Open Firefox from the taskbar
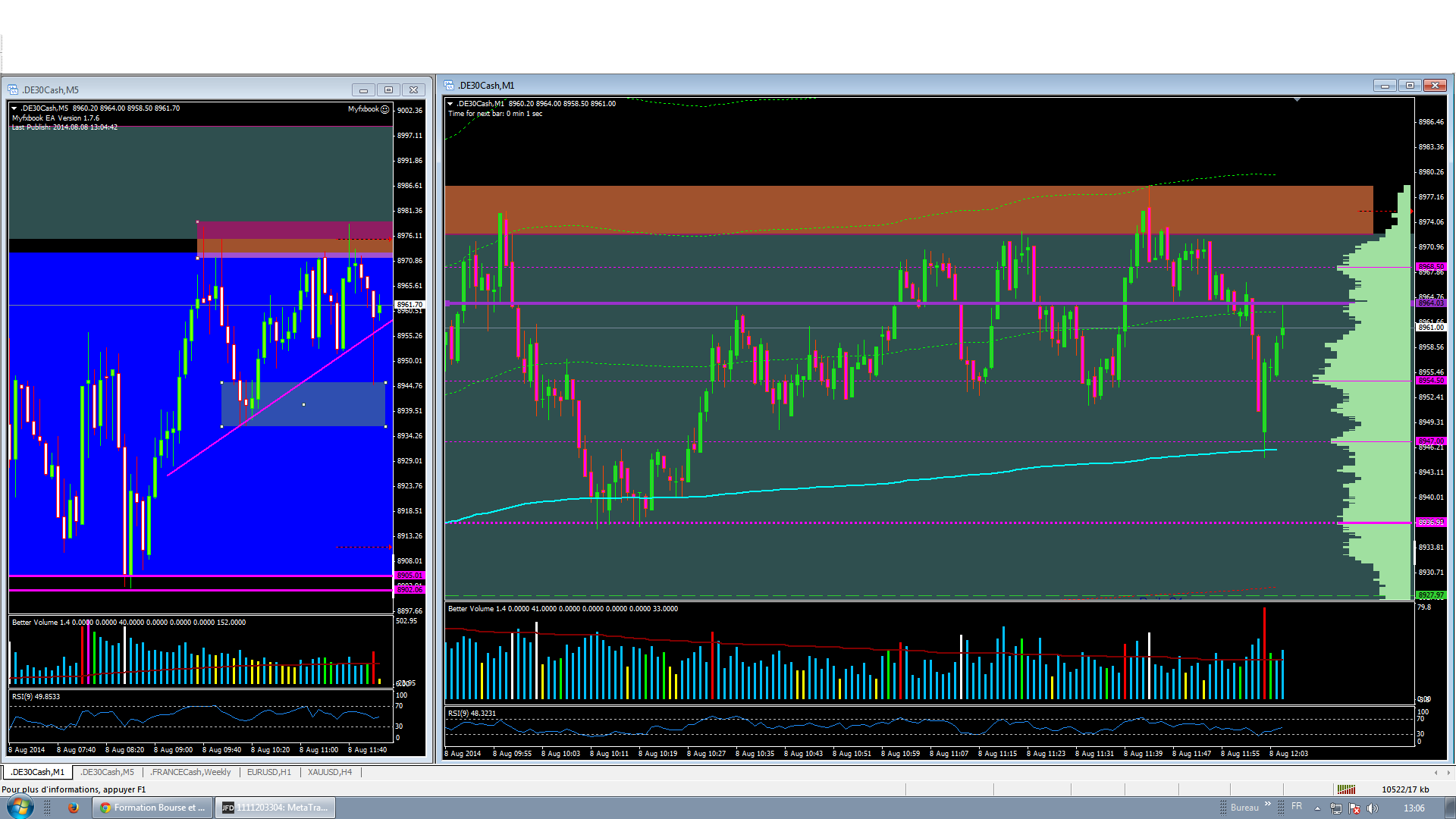 tap(74, 808)
